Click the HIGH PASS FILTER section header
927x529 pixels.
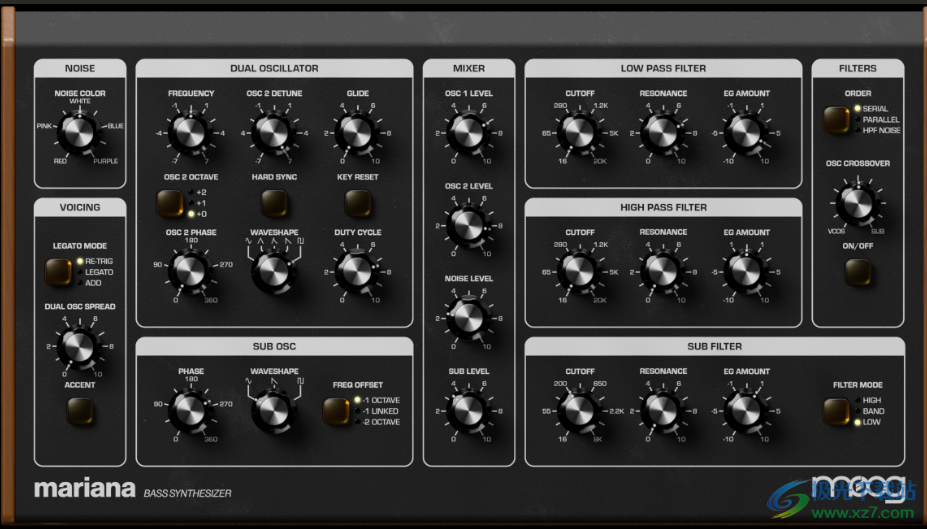tap(663, 207)
